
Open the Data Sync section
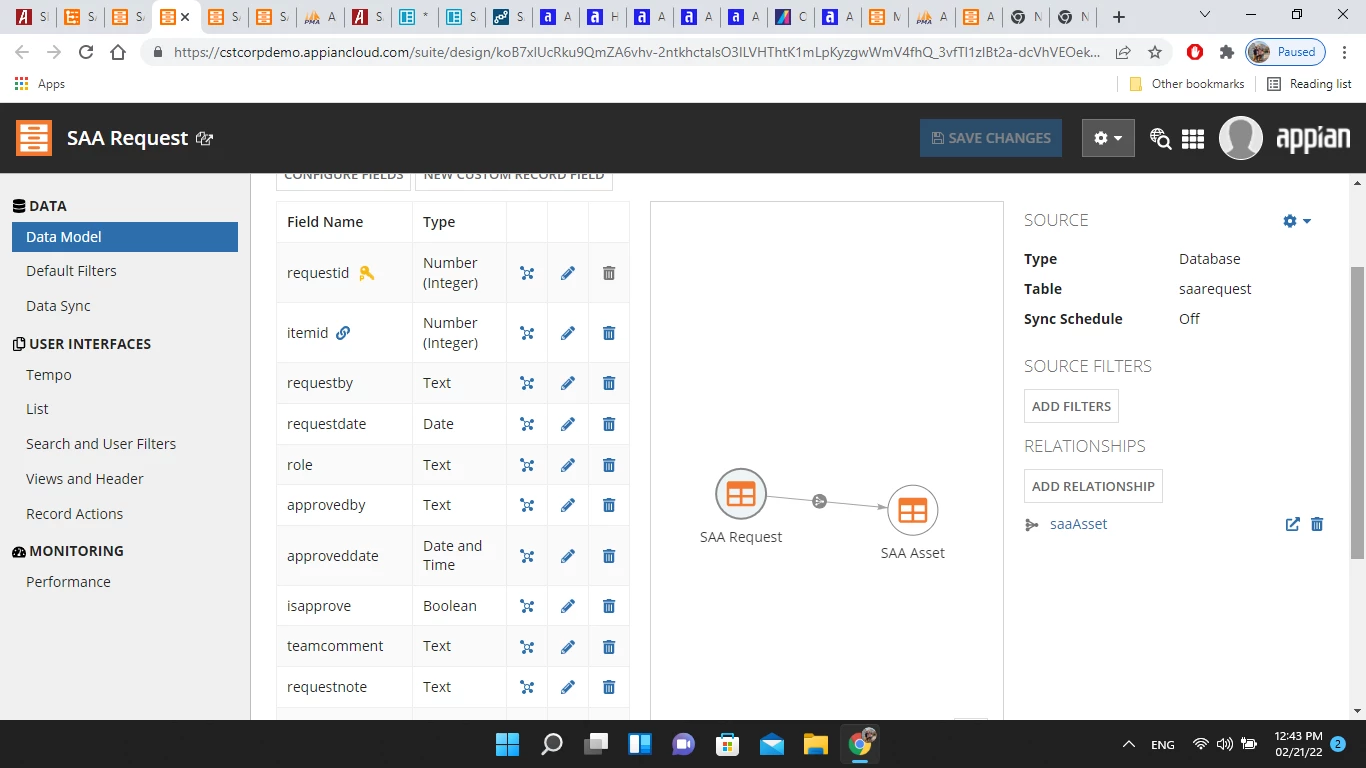pyautogui.click(x=58, y=306)
